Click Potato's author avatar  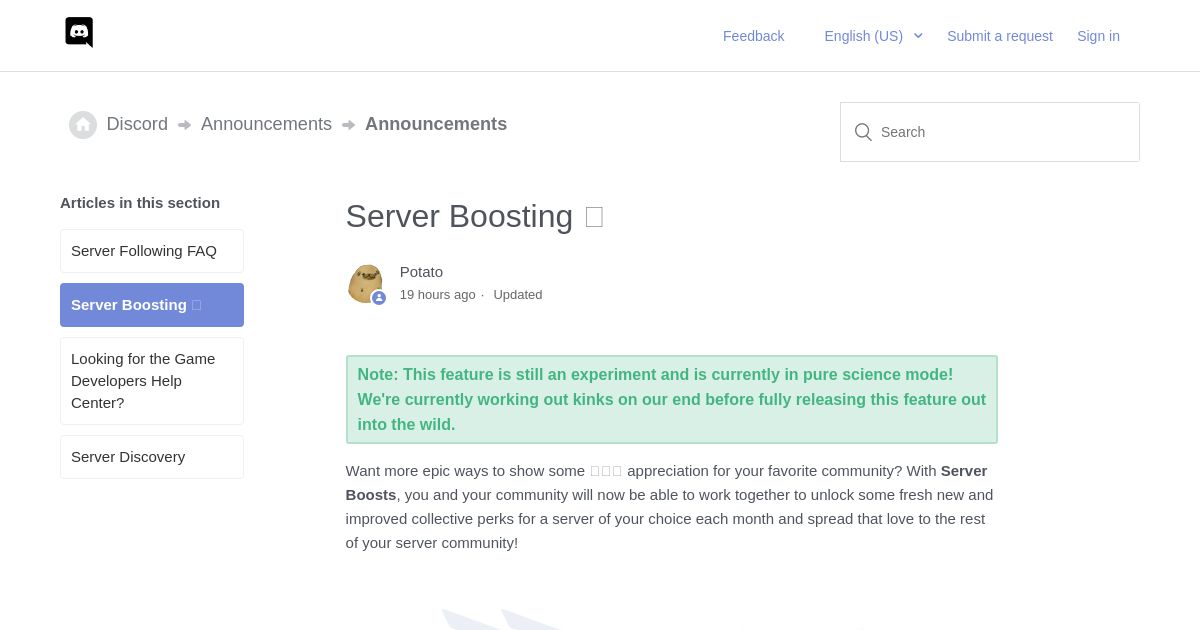point(365,283)
